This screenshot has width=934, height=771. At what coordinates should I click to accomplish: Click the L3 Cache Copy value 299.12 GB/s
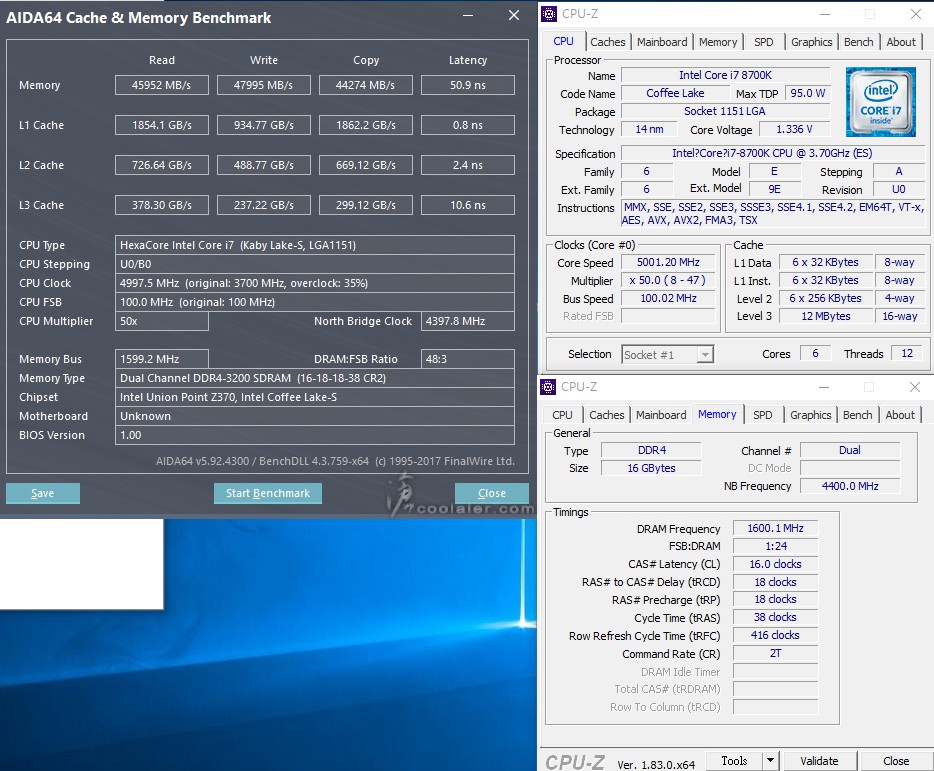point(366,205)
